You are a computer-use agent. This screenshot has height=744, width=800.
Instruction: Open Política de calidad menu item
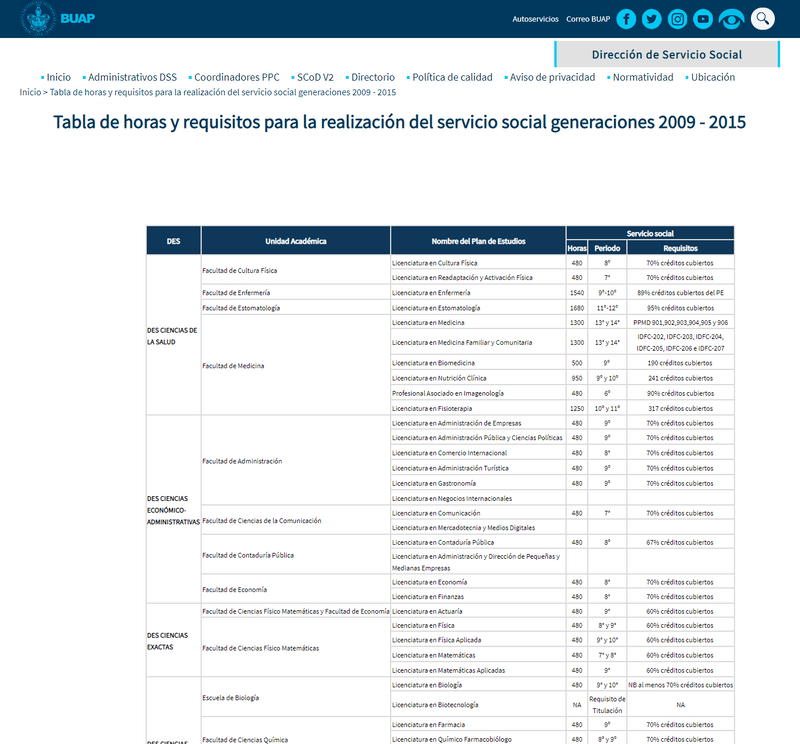[x=452, y=77]
